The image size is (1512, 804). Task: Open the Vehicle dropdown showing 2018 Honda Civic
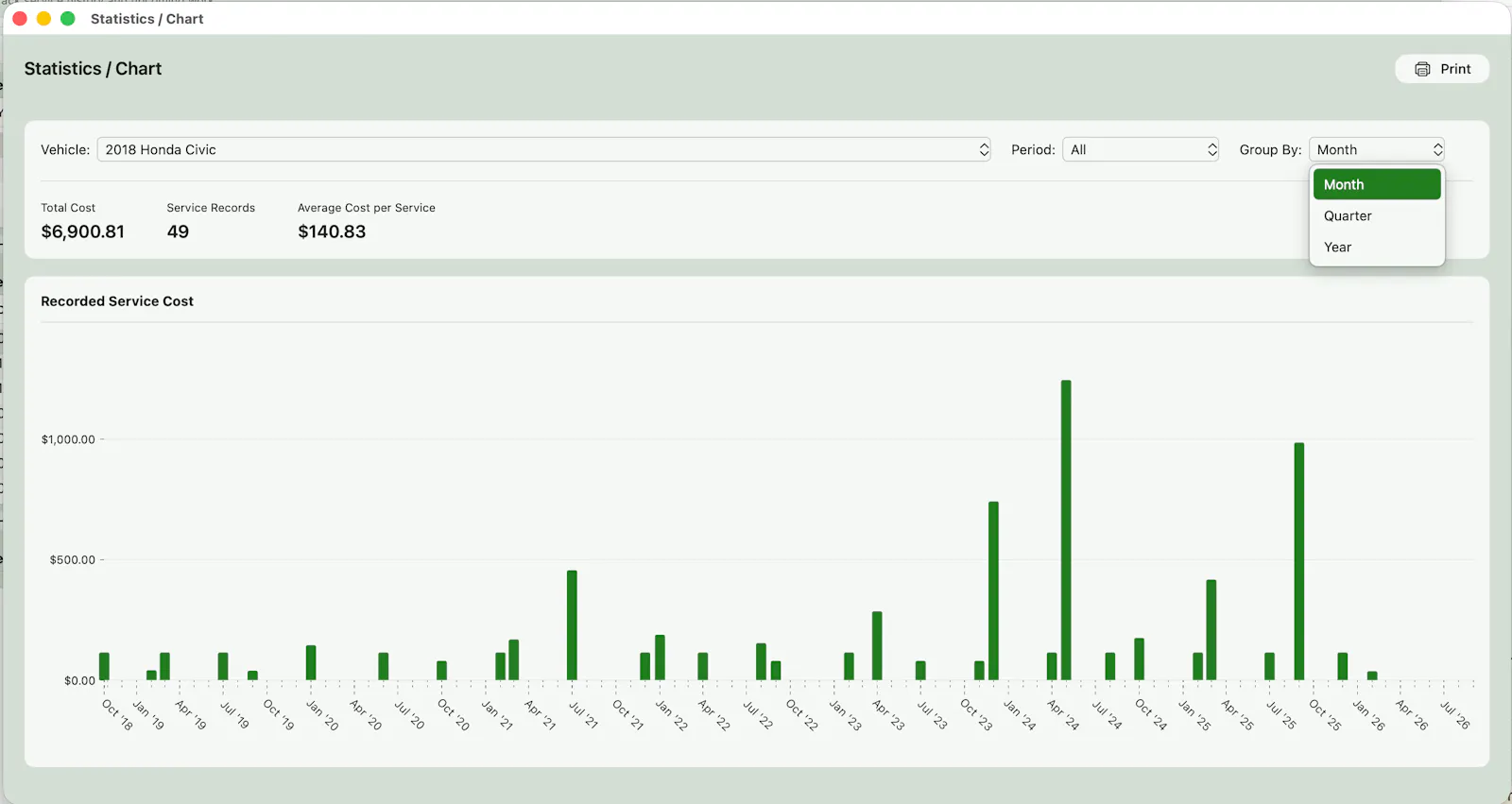[543, 149]
